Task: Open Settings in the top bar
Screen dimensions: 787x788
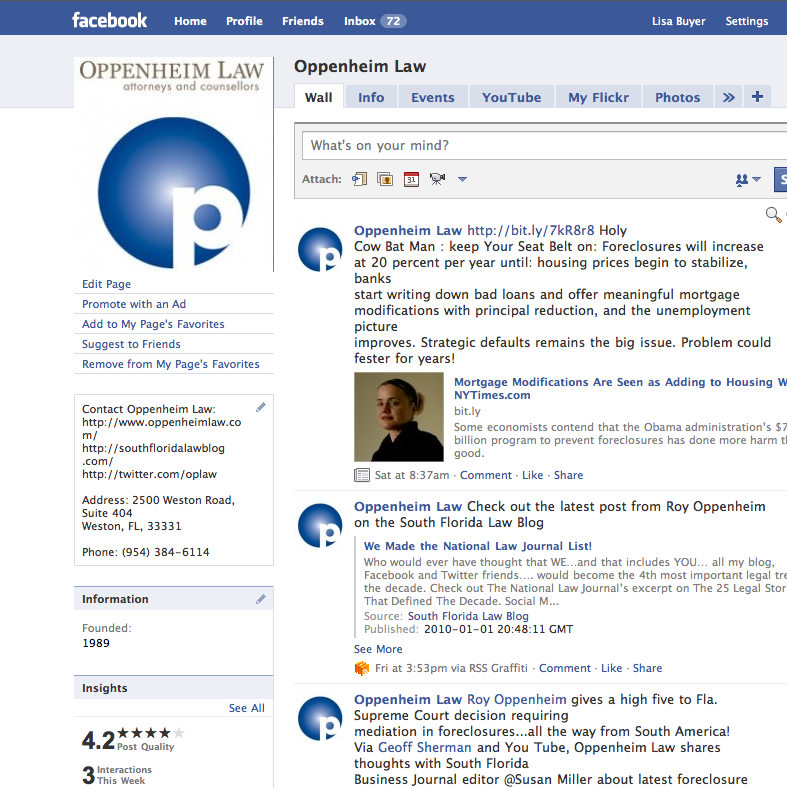Action: pos(746,21)
